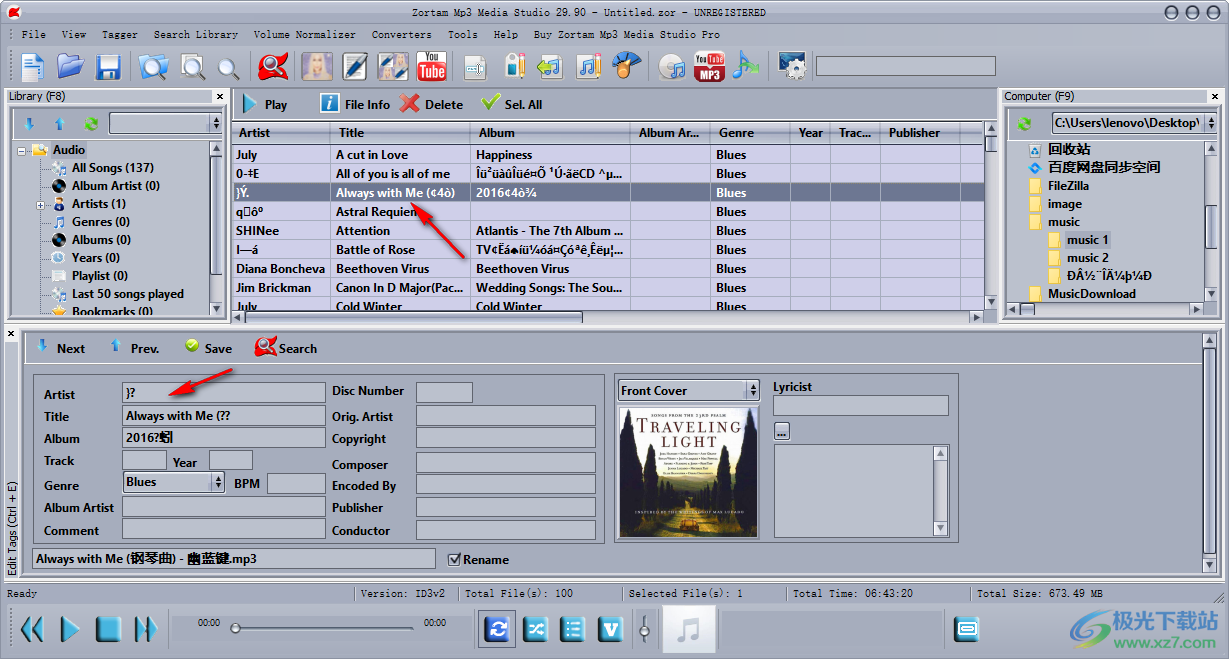Click the File Info button
The height and width of the screenshot is (659, 1229).
pyautogui.click(x=355, y=104)
